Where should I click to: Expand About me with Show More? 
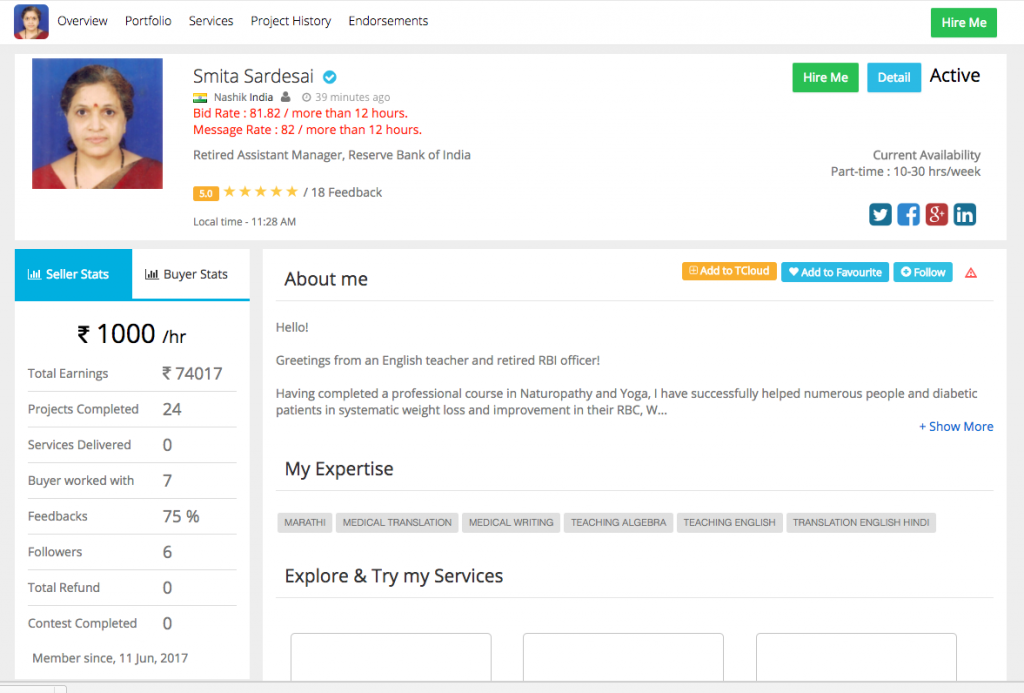click(956, 426)
